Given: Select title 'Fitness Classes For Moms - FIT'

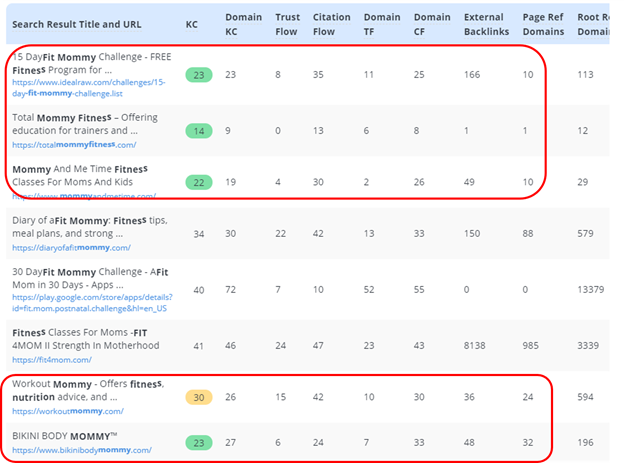Looking at the screenshot, I should [x=80, y=333].
